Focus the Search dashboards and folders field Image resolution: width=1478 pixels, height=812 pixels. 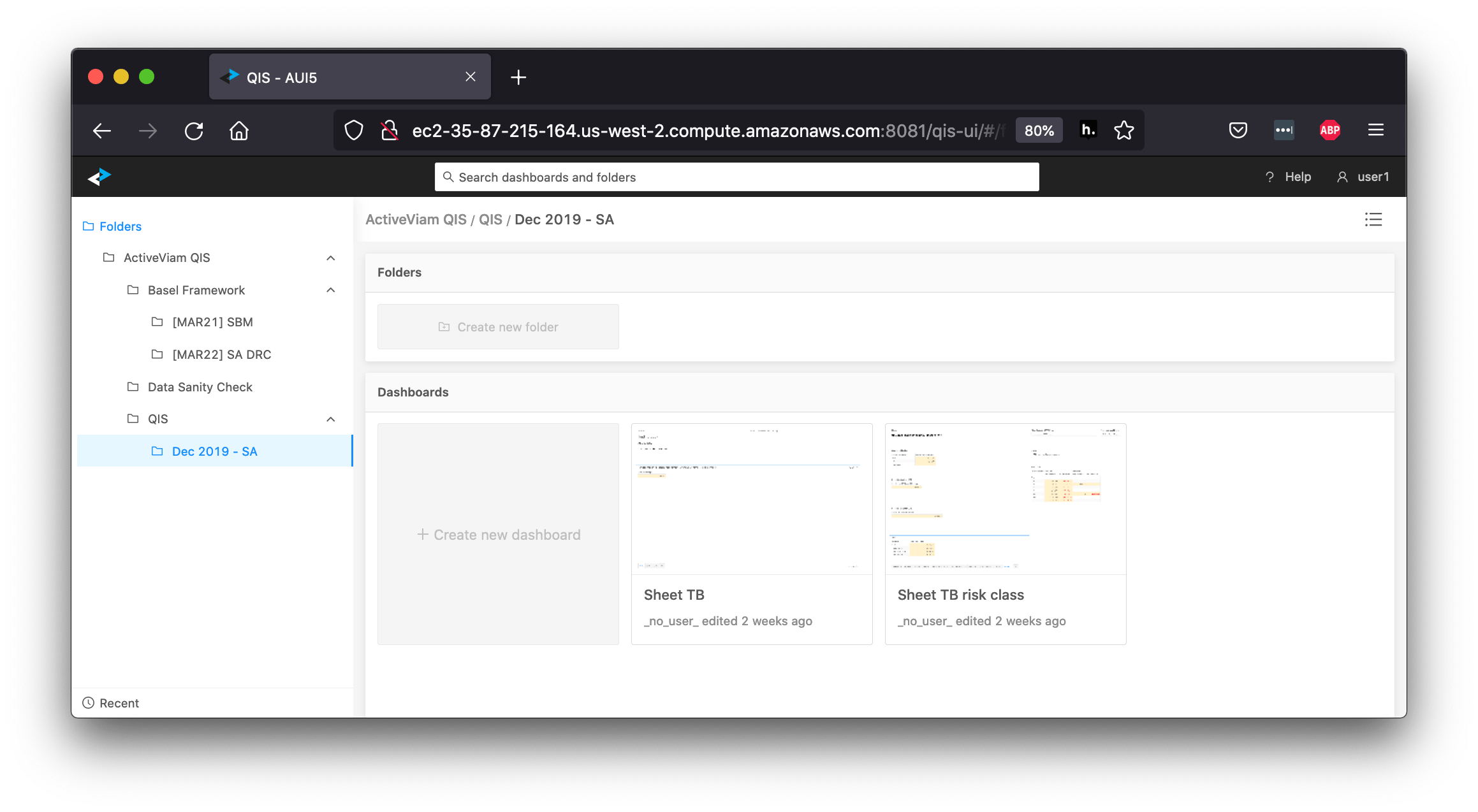(736, 177)
